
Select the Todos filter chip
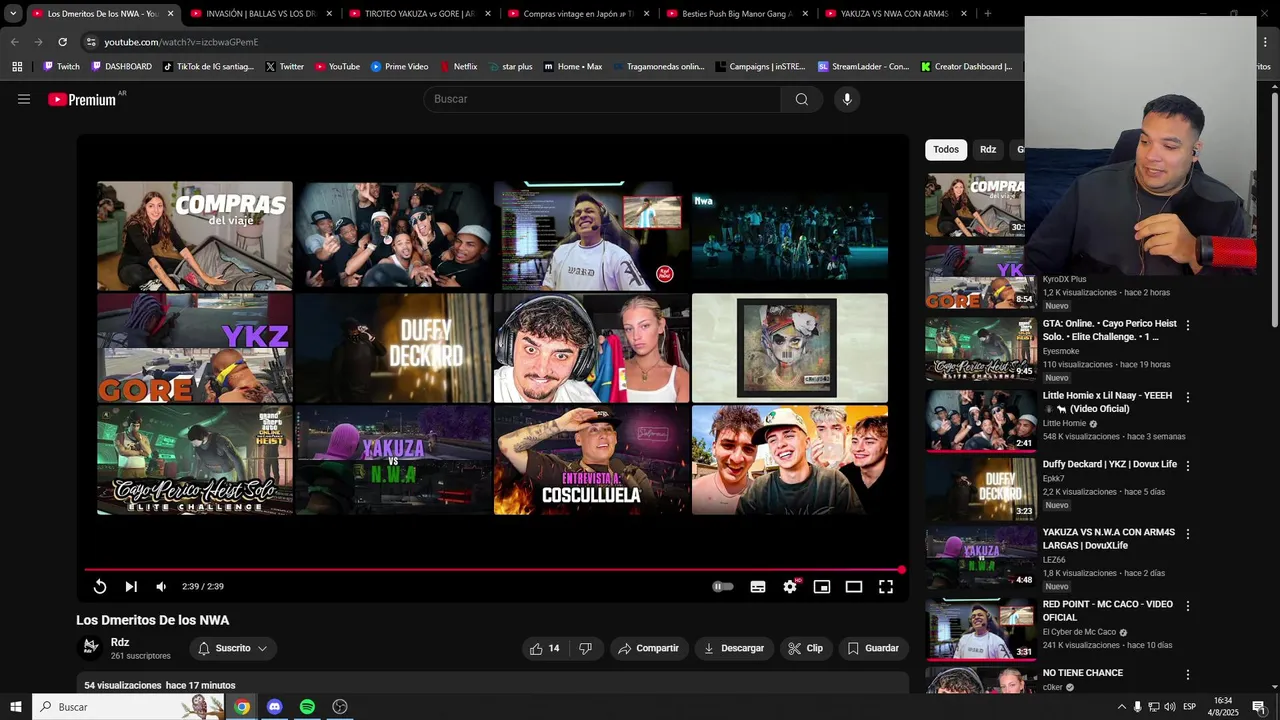pyautogui.click(x=946, y=150)
